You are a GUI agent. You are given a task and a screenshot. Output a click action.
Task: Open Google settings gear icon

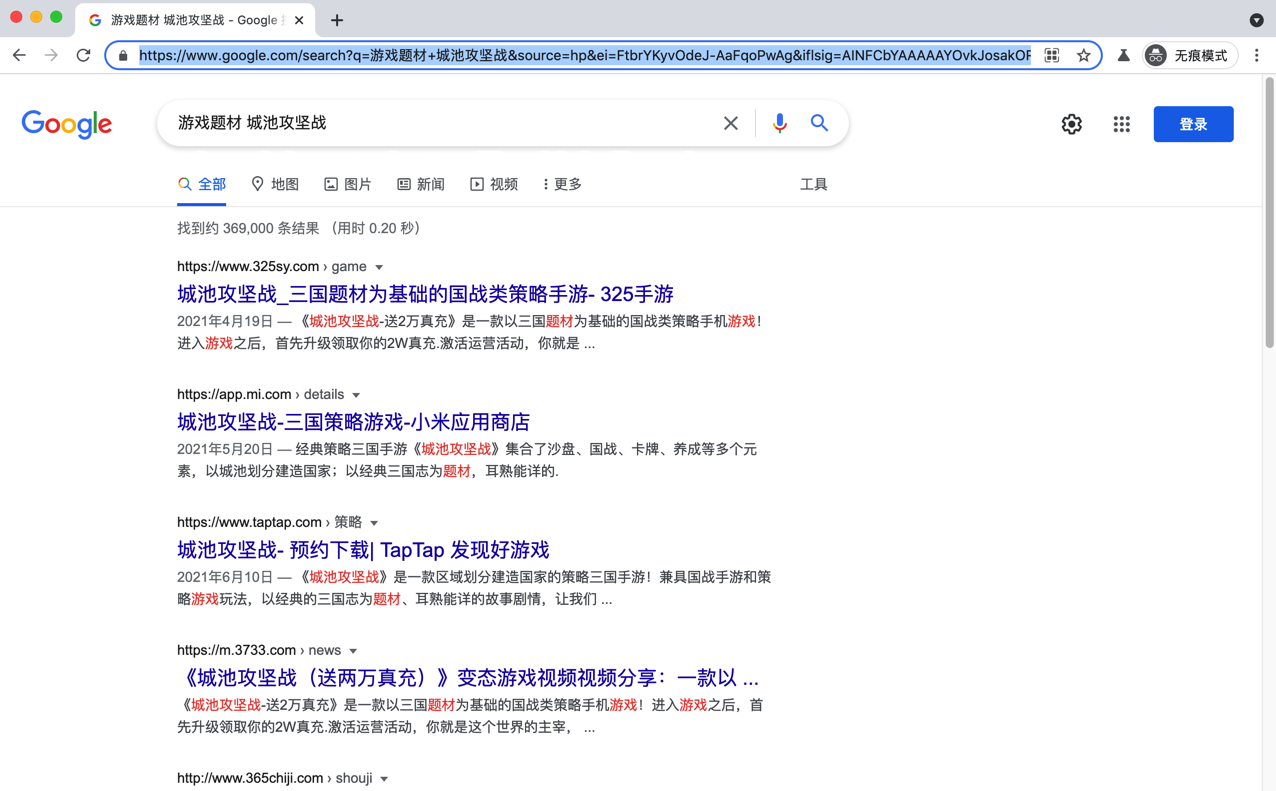point(1072,124)
